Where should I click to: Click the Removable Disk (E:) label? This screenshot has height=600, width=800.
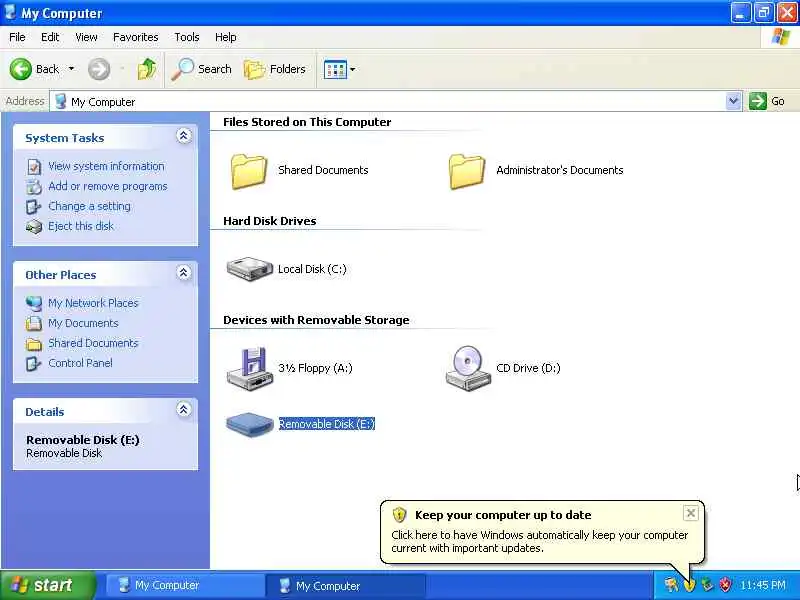[327, 424]
